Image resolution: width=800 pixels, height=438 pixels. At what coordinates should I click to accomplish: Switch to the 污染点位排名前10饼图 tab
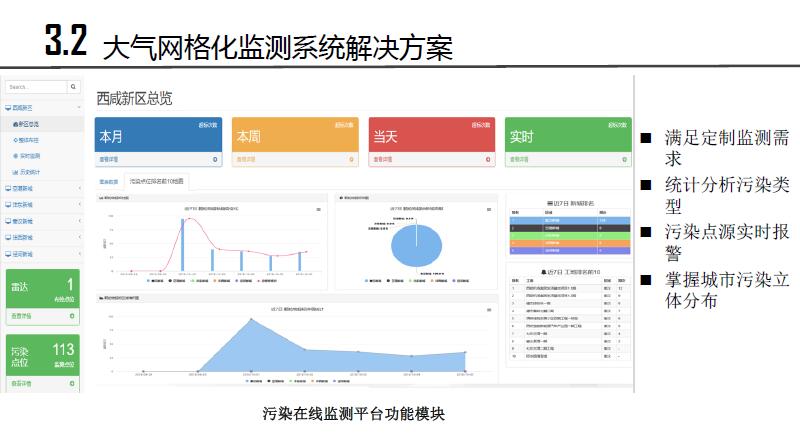[158, 183]
